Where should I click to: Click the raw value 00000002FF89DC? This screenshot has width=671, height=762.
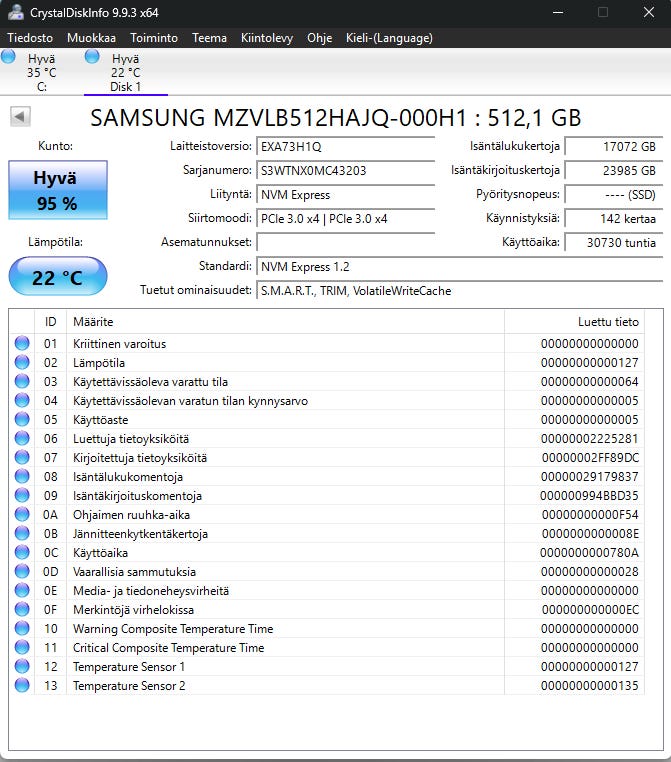click(x=590, y=457)
